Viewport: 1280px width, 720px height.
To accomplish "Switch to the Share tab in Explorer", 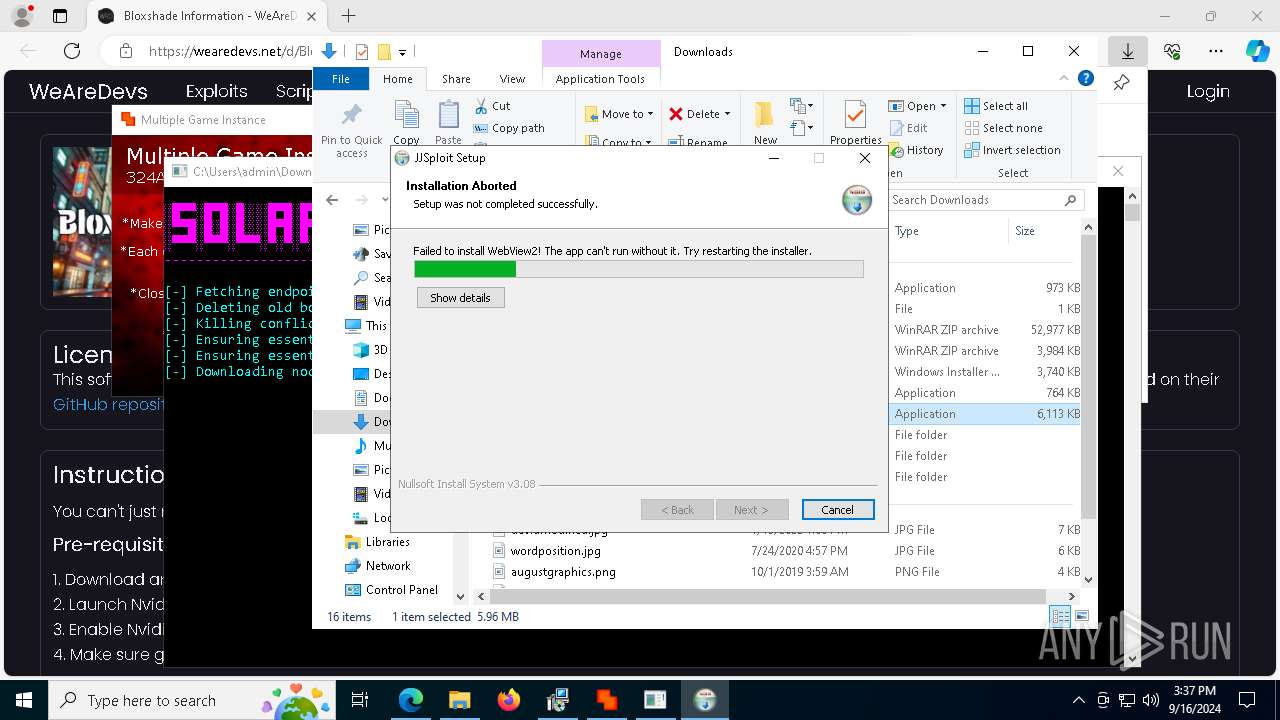I will (456, 79).
